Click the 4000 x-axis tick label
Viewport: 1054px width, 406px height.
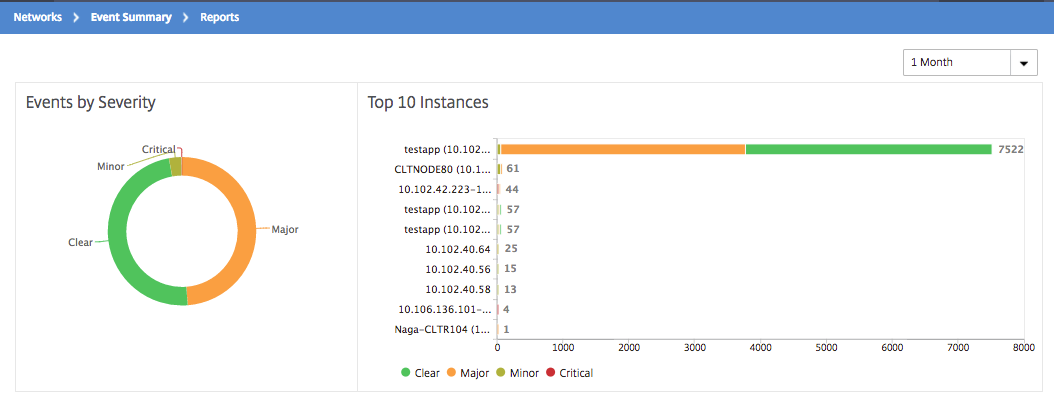760,348
